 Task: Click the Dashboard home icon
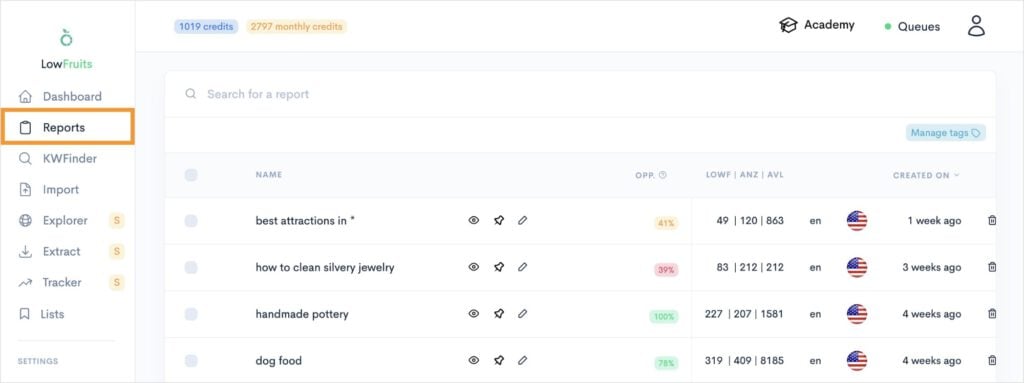point(25,97)
